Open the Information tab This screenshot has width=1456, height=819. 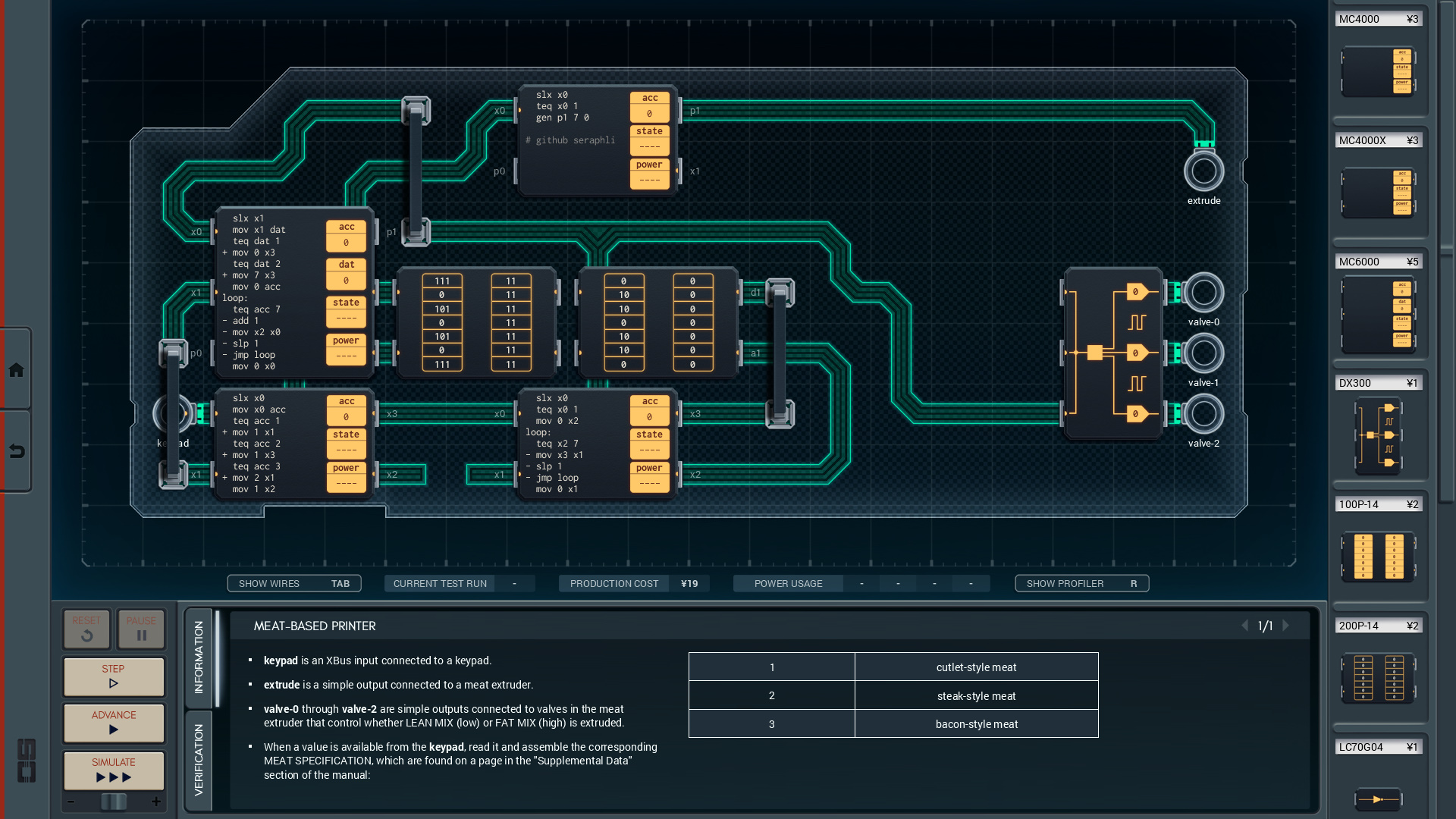coord(199,657)
